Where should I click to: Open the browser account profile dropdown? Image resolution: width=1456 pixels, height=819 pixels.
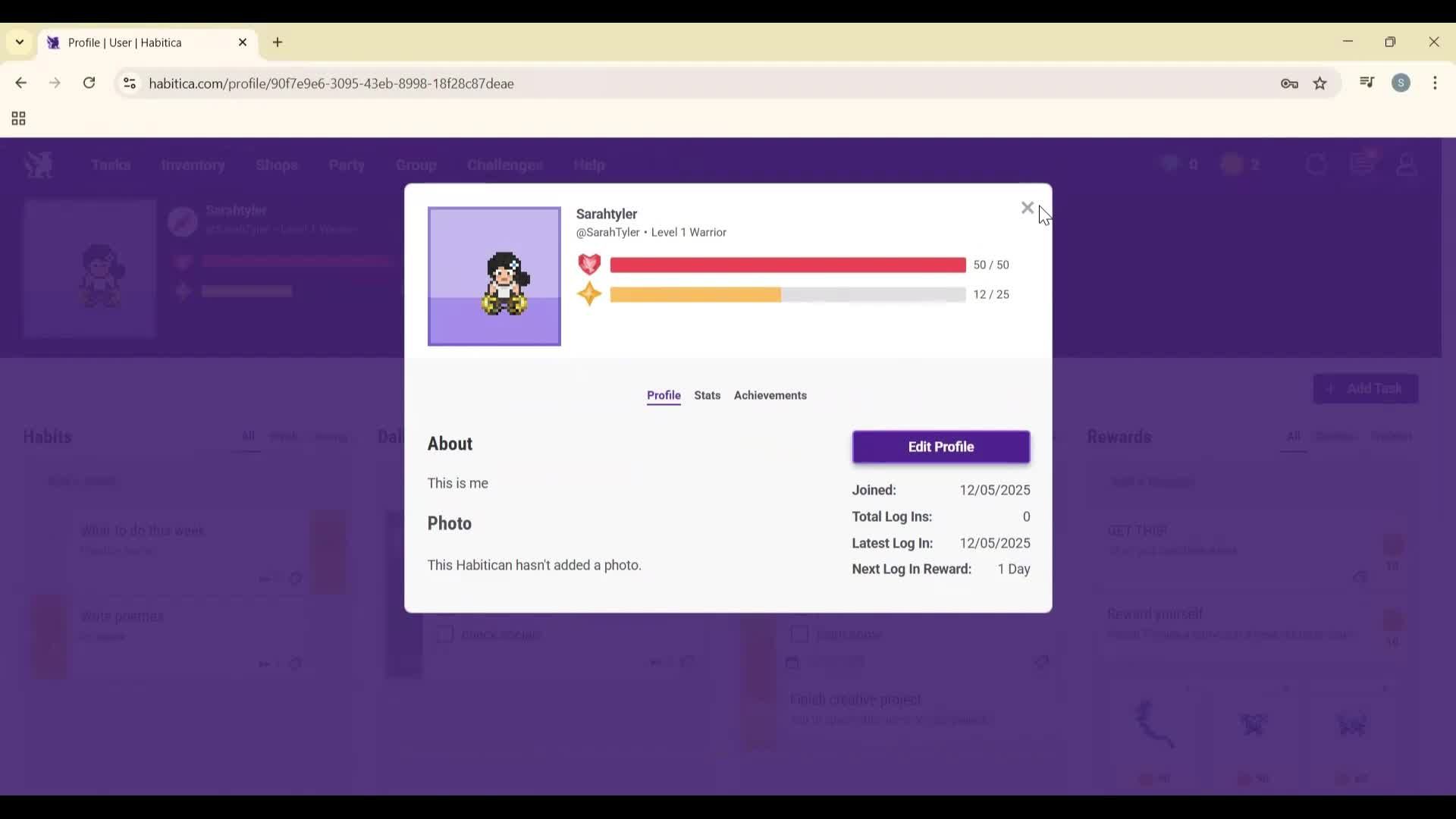(x=1401, y=83)
